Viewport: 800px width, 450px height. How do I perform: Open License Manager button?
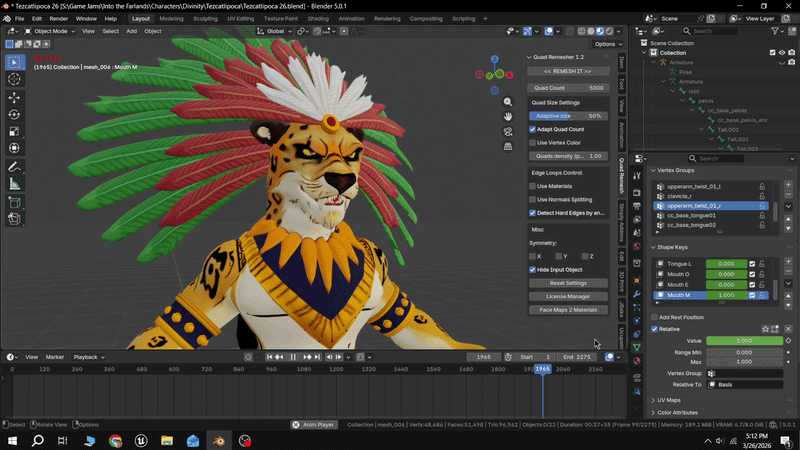568,296
